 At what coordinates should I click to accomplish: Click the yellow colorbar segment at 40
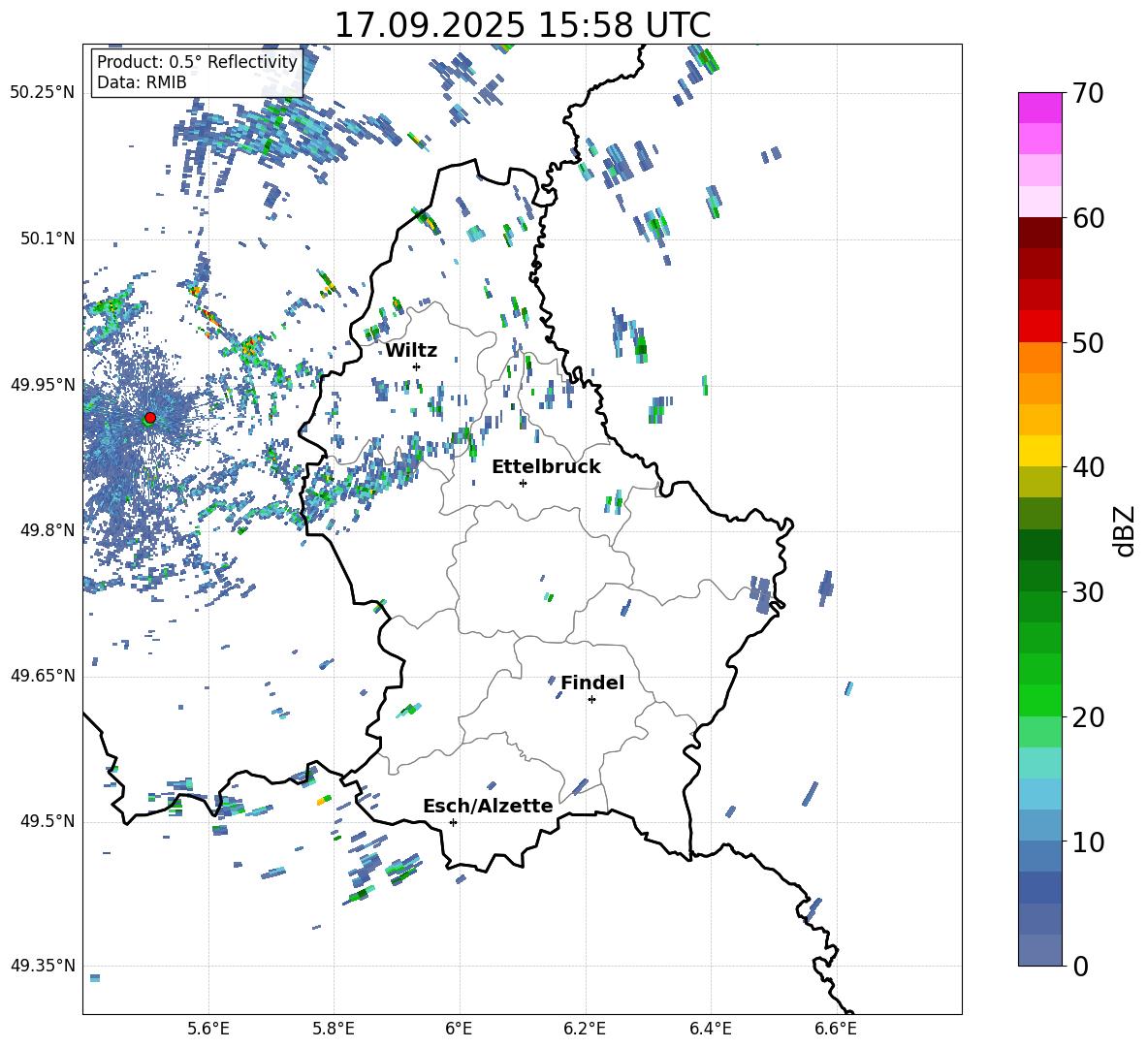point(1040,451)
